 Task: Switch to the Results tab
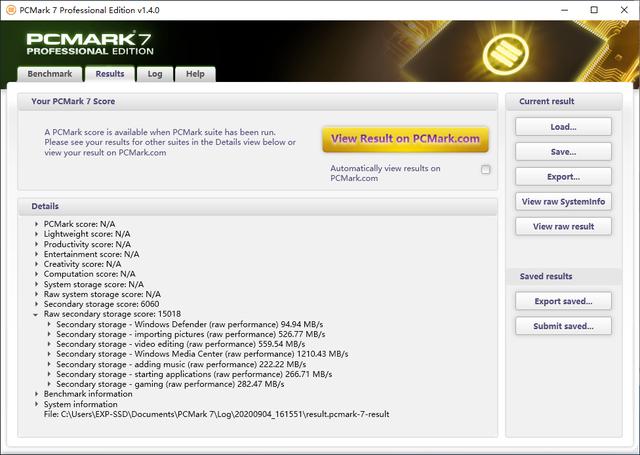110,74
